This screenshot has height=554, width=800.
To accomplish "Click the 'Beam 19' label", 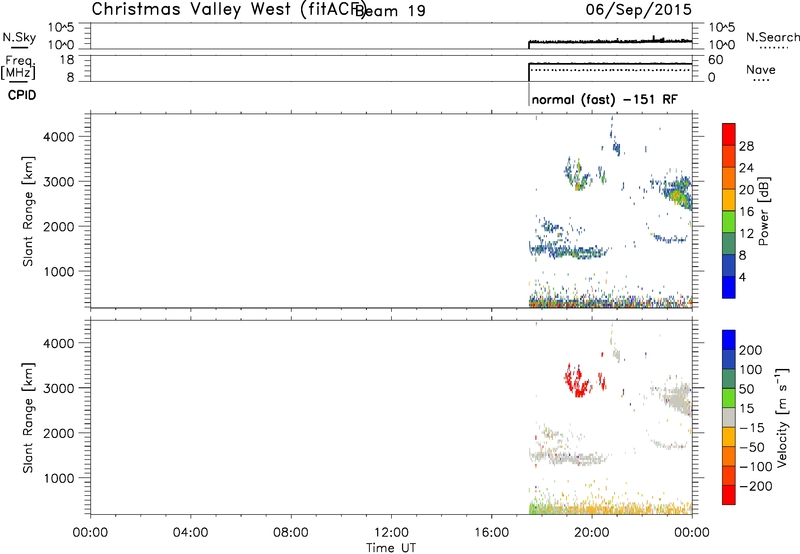I will [x=390, y=11].
